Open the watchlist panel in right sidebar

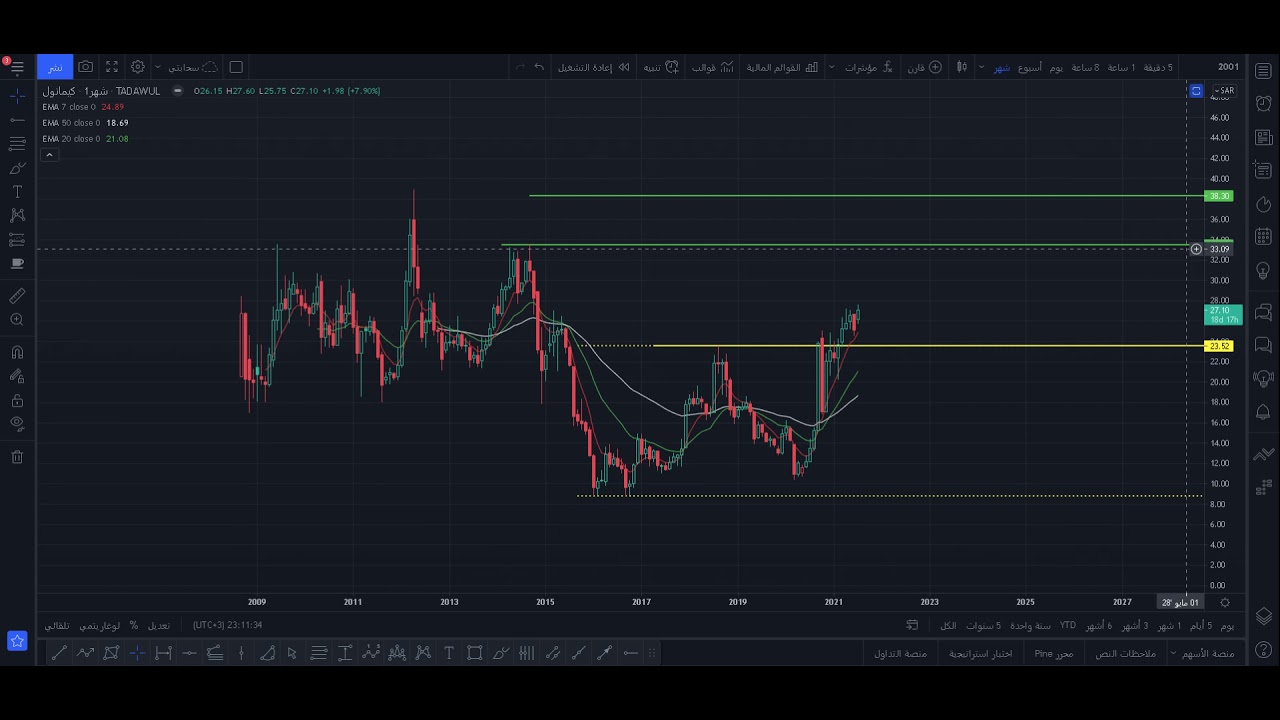[x=1264, y=72]
